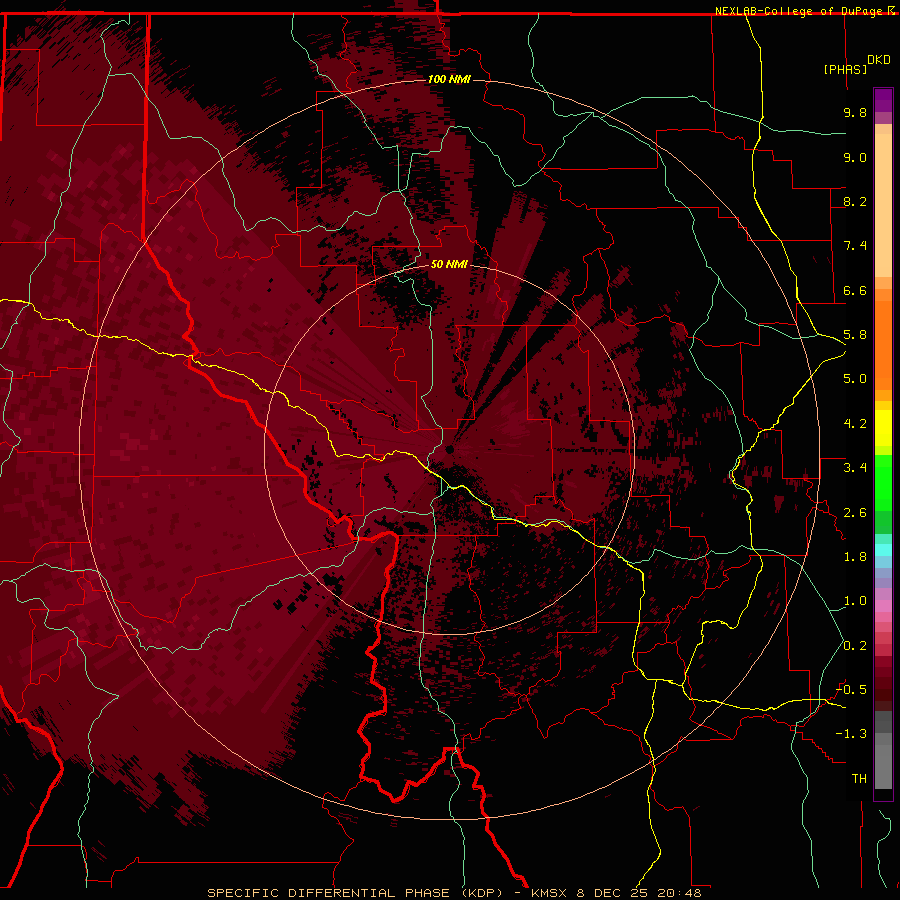The width and height of the screenshot is (900, 900).
Task: Click the 7.4 scale value
Action: (x=855, y=246)
